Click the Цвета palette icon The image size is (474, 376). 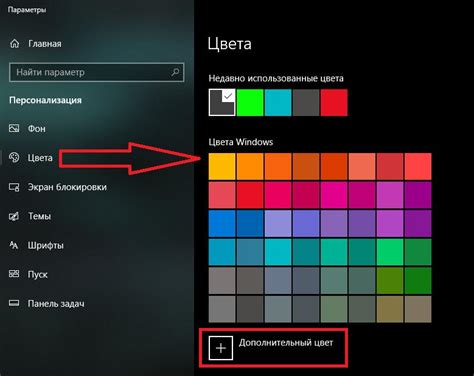pyautogui.click(x=14, y=157)
